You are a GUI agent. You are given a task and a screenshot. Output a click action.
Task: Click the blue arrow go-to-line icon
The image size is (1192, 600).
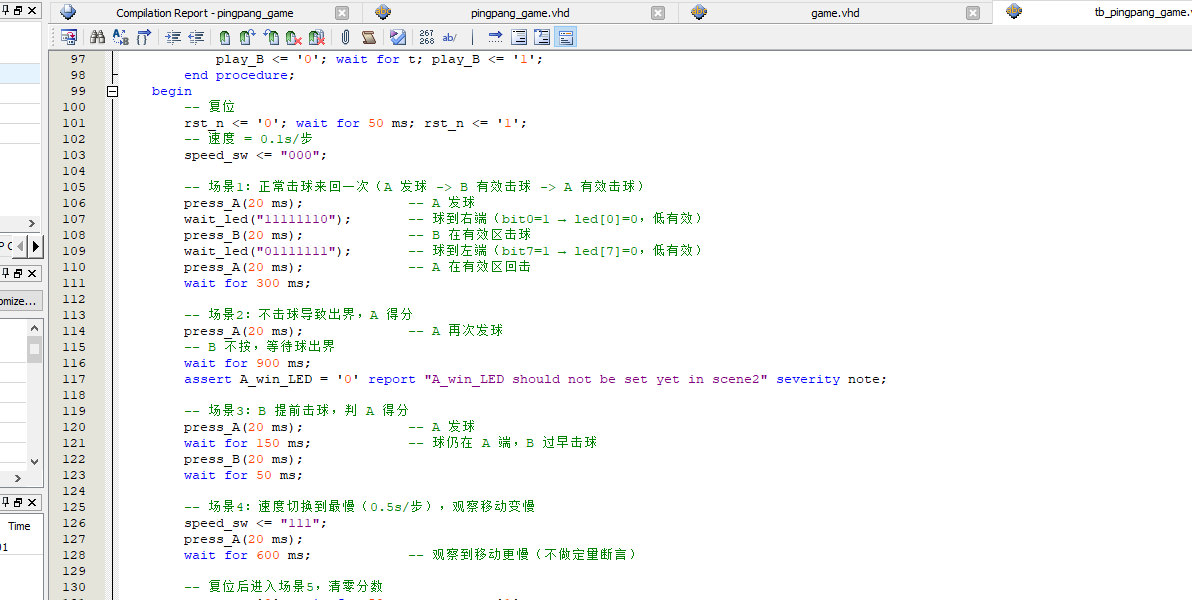(x=495, y=37)
